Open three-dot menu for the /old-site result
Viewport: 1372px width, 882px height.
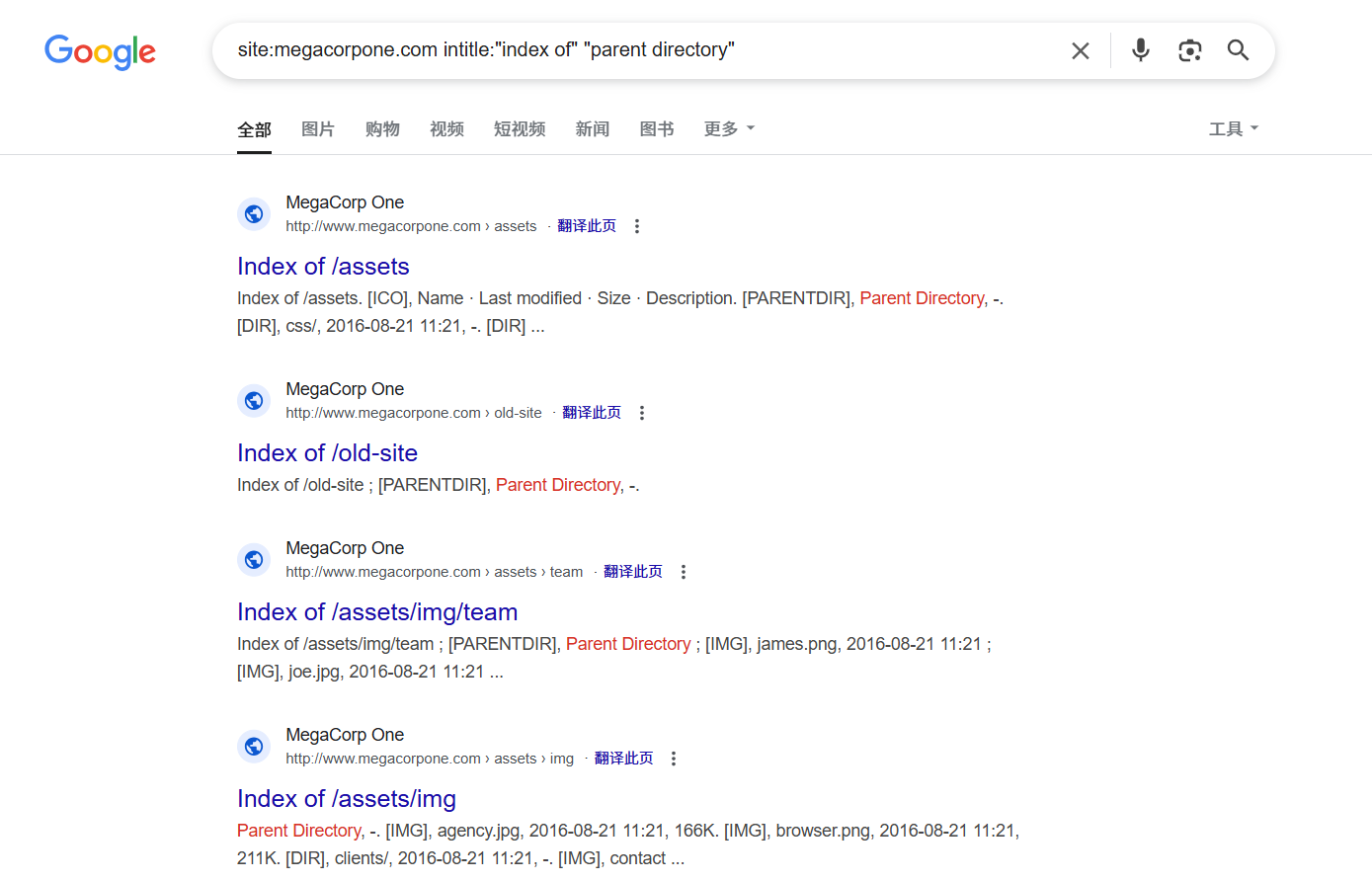click(x=642, y=413)
